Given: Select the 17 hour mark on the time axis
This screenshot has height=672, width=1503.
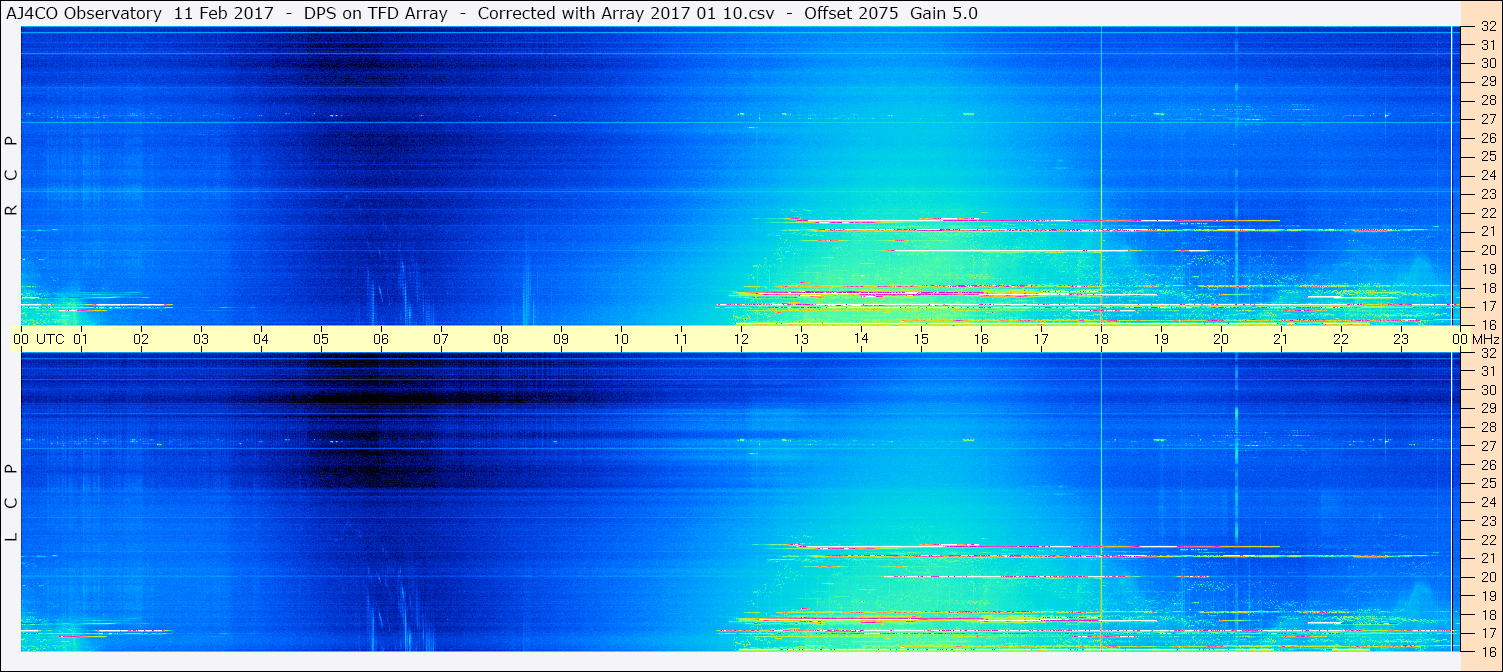Looking at the screenshot, I should point(1041,340).
